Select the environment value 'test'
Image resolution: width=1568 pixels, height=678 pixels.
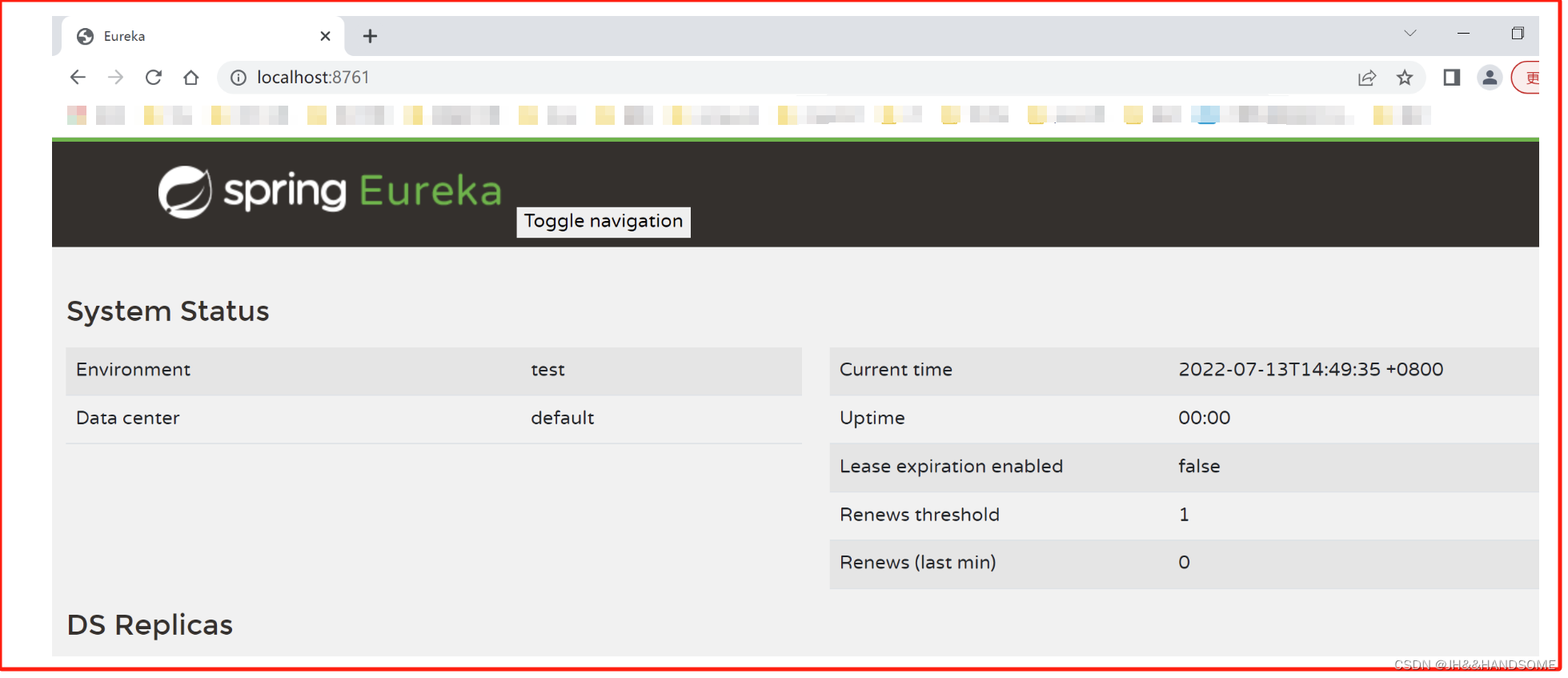547,370
